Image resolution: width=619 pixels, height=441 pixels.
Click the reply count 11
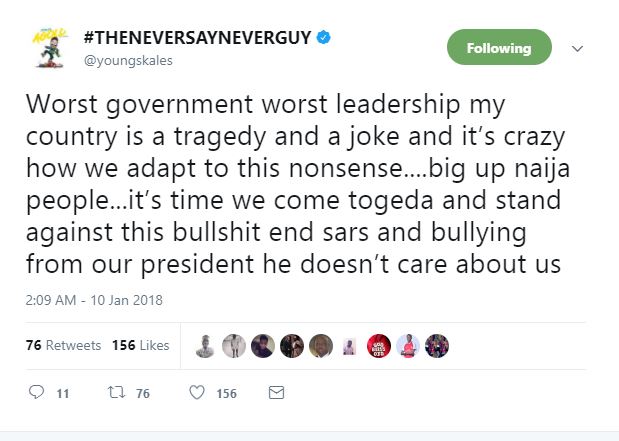click(x=62, y=394)
